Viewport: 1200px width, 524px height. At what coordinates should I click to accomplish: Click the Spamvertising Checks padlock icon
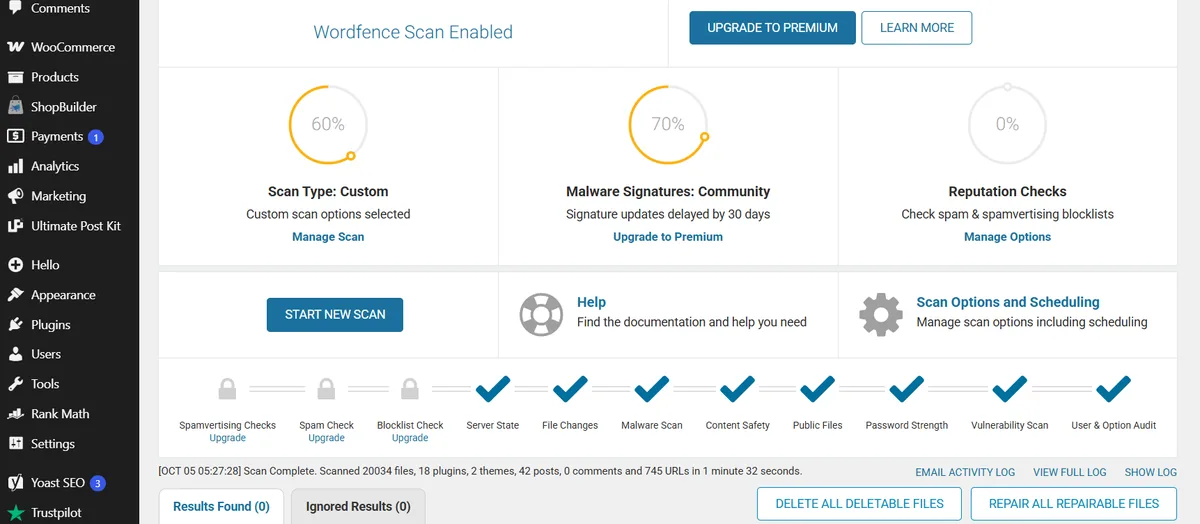228,388
